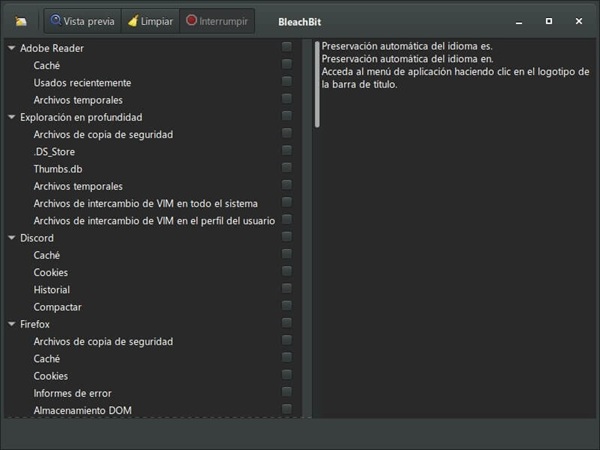
Task: Select Archivos de intercambio de VIM en el perfil del usuario
Action: [x=154, y=221]
